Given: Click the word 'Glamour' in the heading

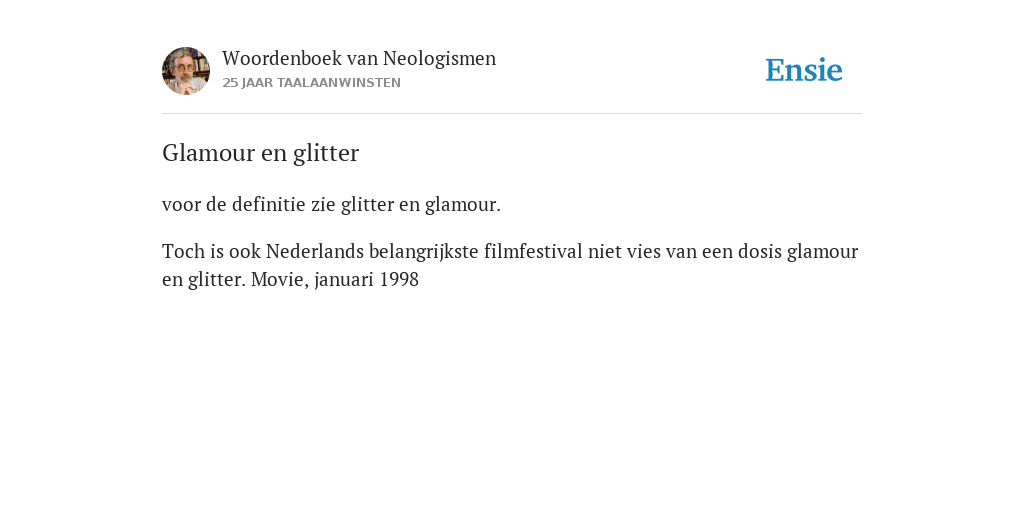Looking at the screenshot, I should tap(208, 153).
